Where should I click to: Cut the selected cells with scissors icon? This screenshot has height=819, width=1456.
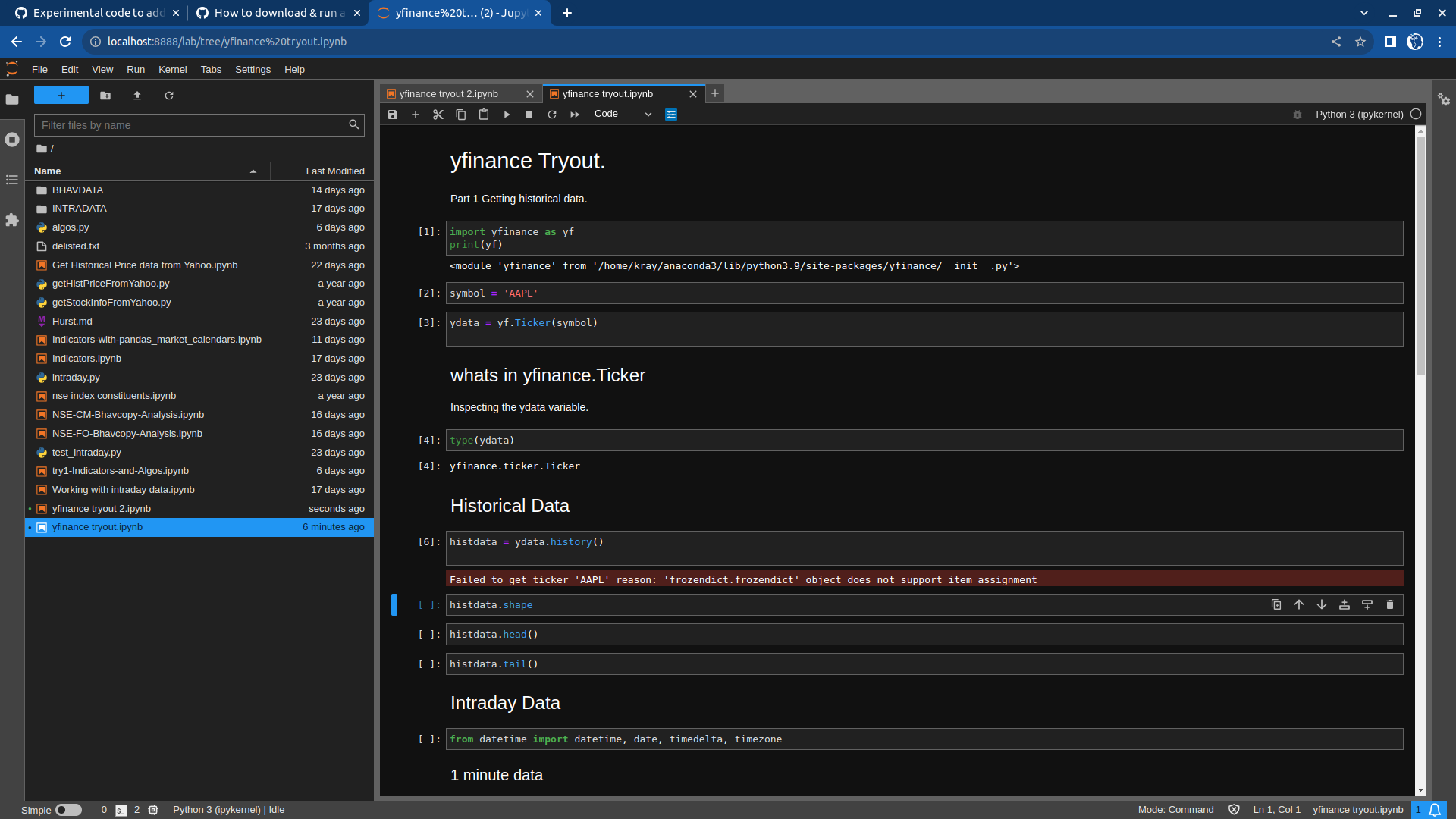click(438, 115)
